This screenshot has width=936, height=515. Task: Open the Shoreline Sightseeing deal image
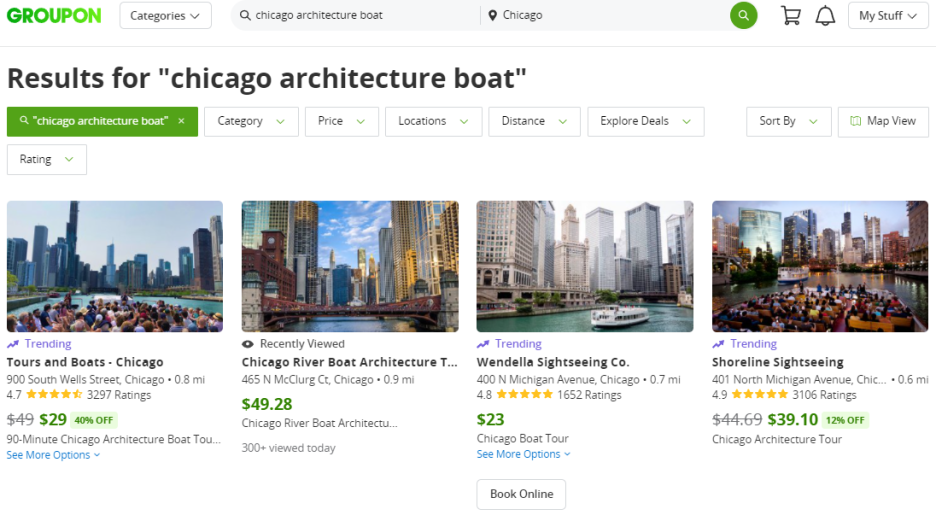820,266
